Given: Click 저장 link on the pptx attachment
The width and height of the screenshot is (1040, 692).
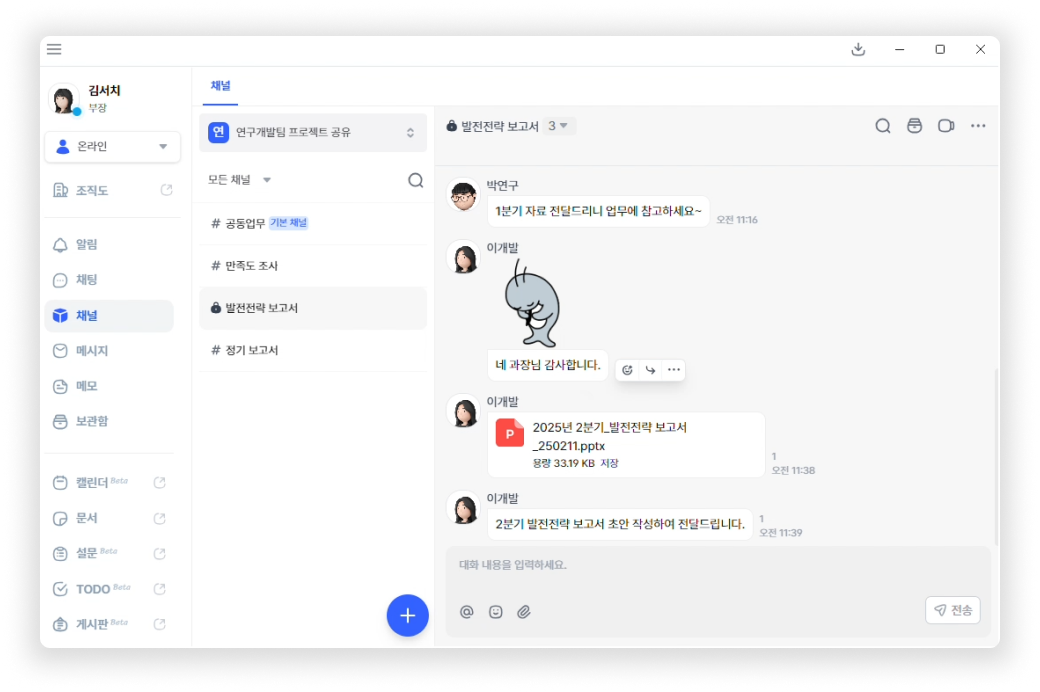Looking at the screenshot, I should pos(609,463).
